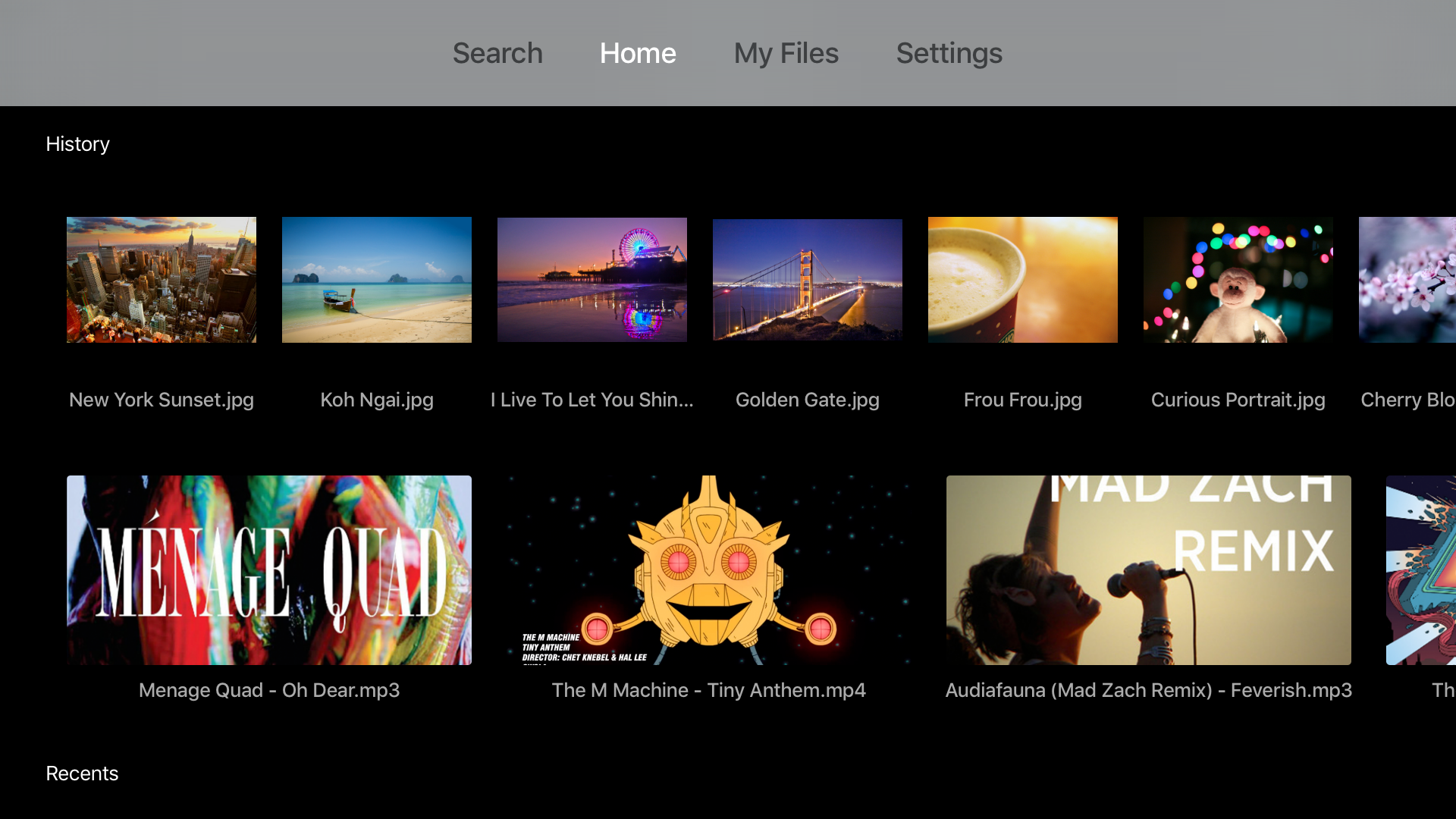Click the Recents section heading
Screen dimensions: 1456x819
pyautogui.click(x=82, y=773)
